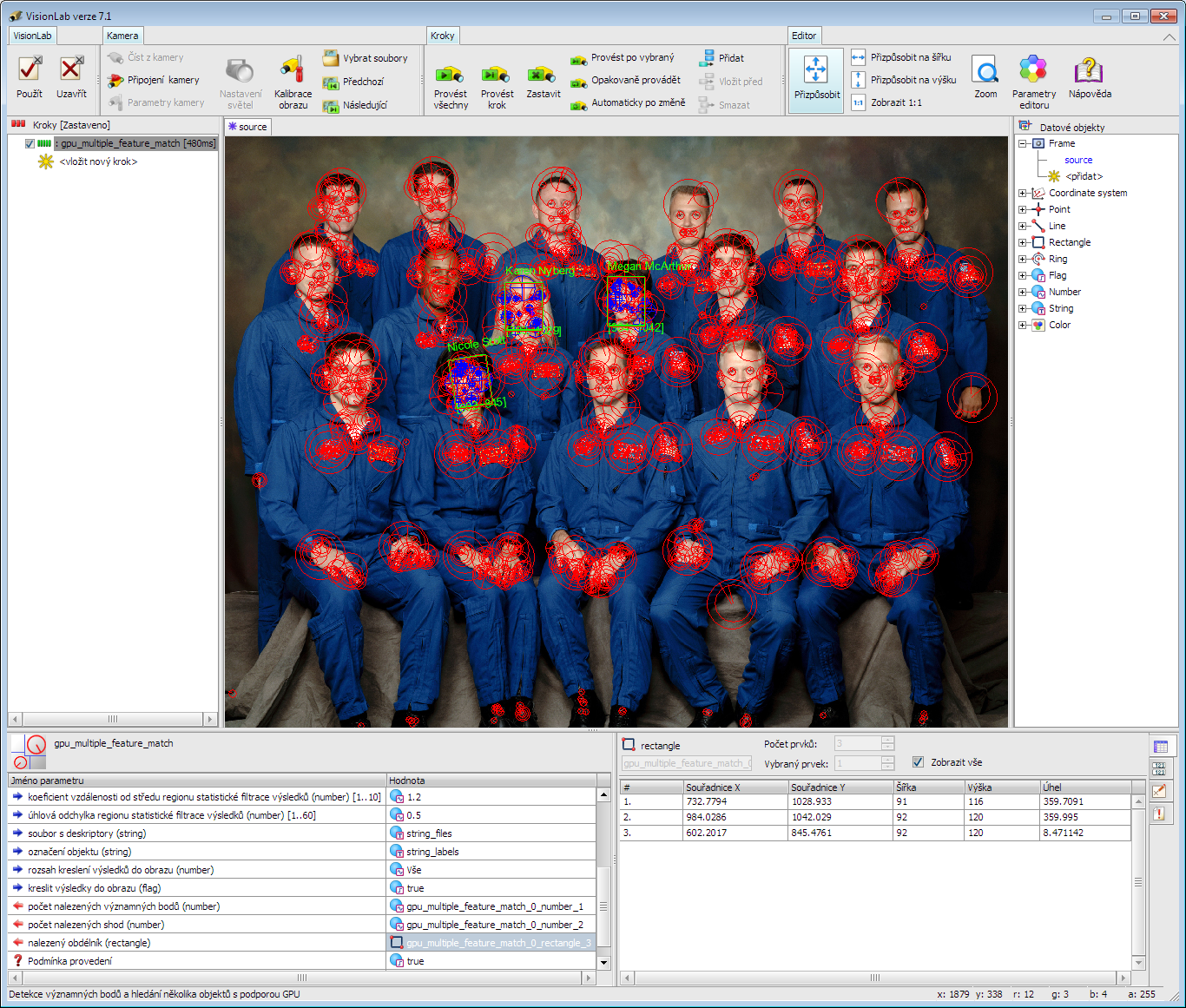Switch to the Kroky ribbon tab
The height and width of the screenshot is (1008, 1186).
(442, 36)
